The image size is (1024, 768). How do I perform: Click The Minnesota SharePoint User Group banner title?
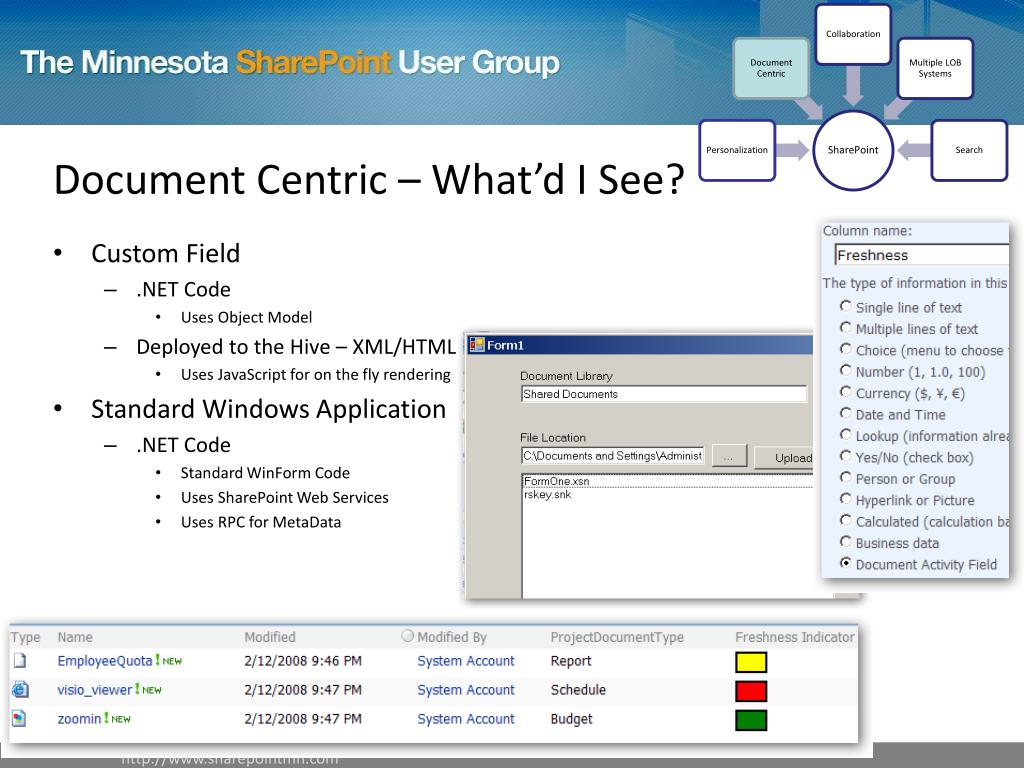[x=290, y=63]
